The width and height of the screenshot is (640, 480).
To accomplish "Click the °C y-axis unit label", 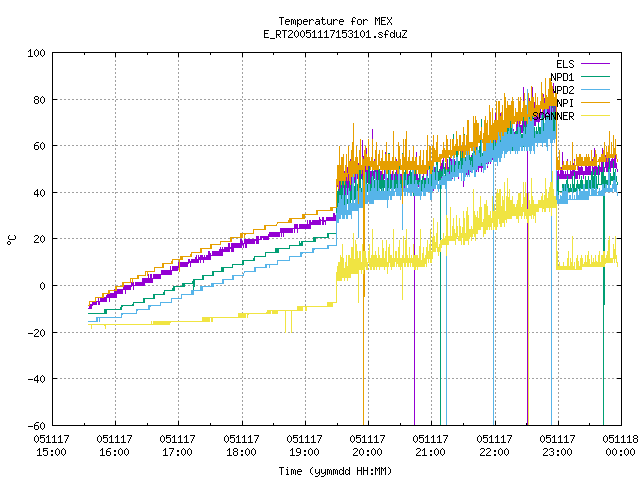I will [x=12, y=240].
